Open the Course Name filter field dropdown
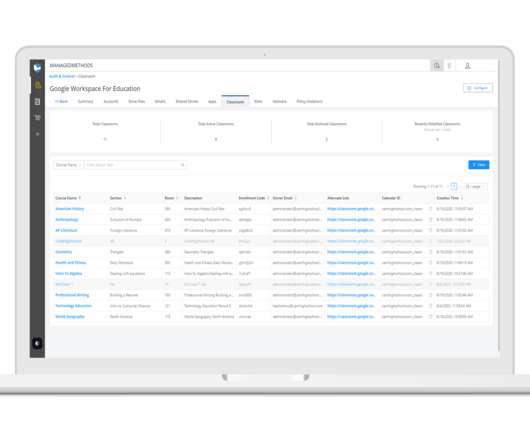Viewport: 530px width, 442px height. [68, 165]
